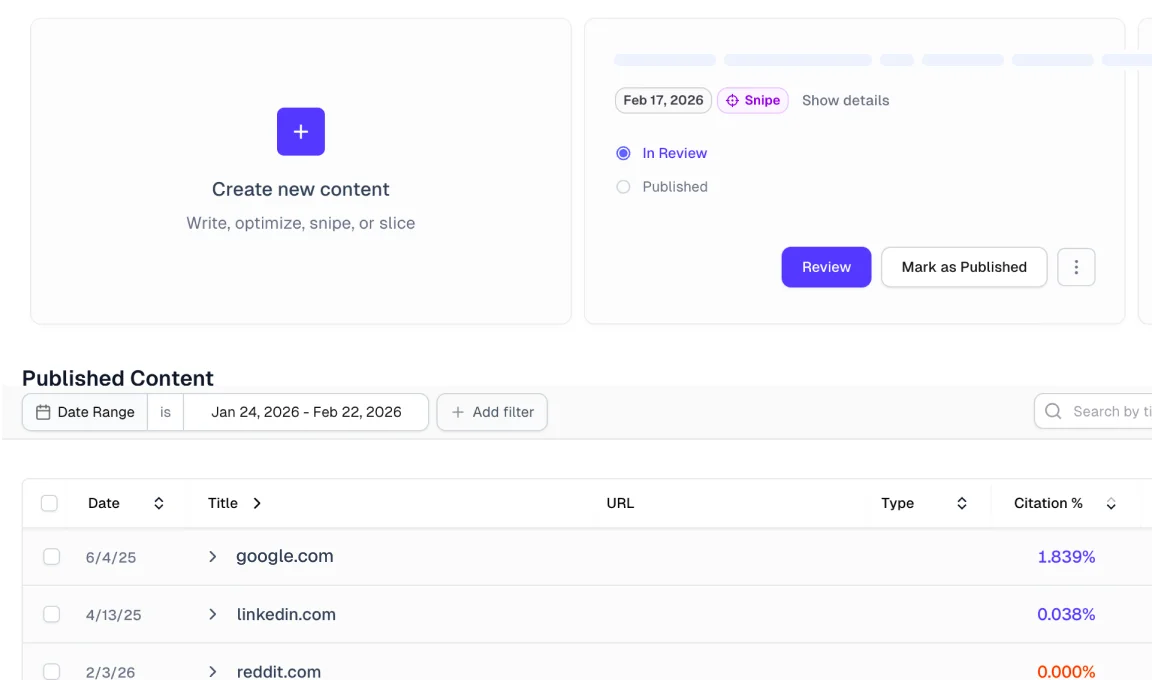Click the Review button

click(x=826, y=267)
